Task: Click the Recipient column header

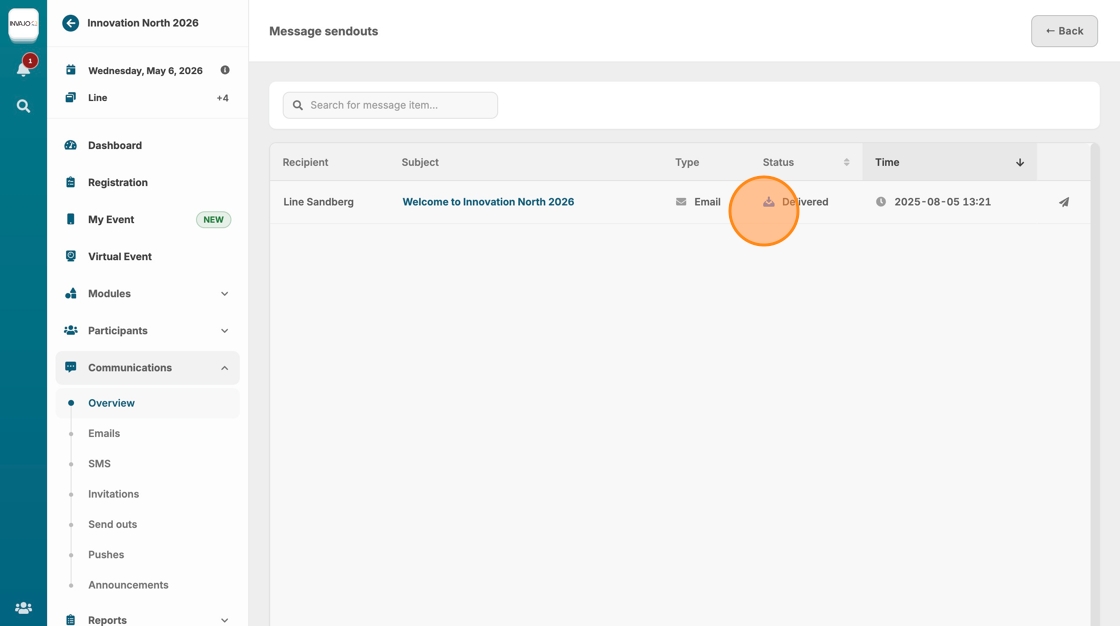Action: click(305, 162)
